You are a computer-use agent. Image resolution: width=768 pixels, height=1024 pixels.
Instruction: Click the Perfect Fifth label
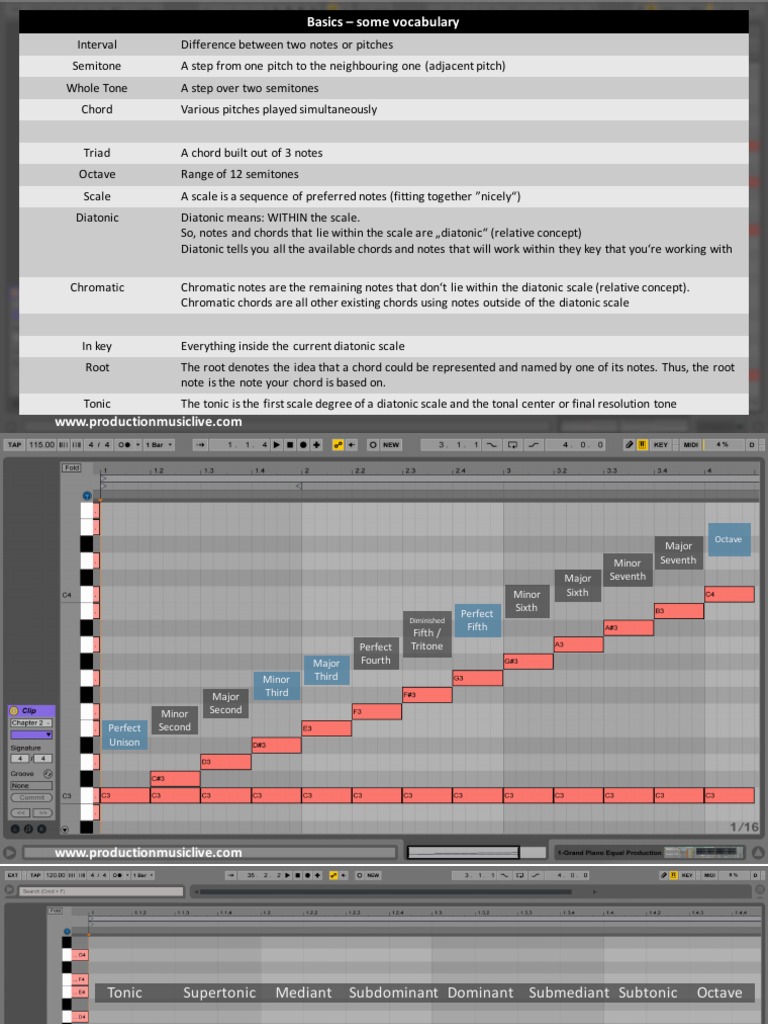pyautogui.click(x=477, y=620)
